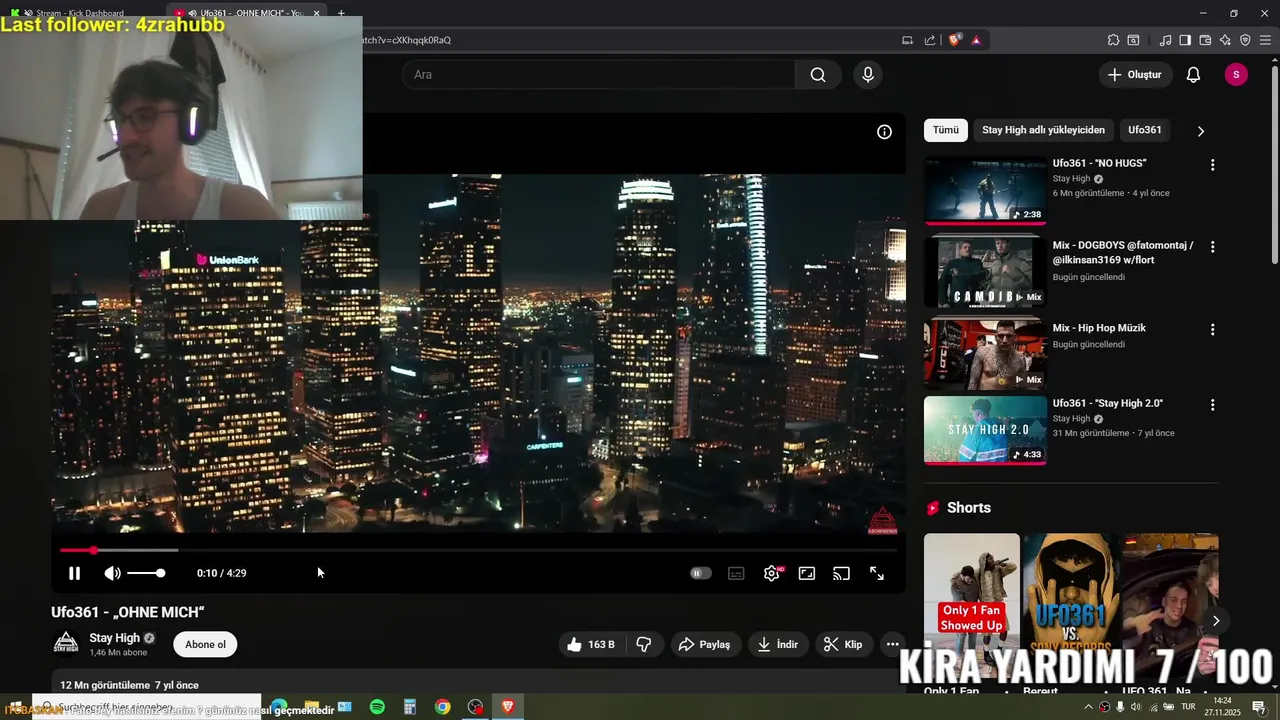
Task: Subscribe with the Abone ol button
Action: [x=205, y=645]
